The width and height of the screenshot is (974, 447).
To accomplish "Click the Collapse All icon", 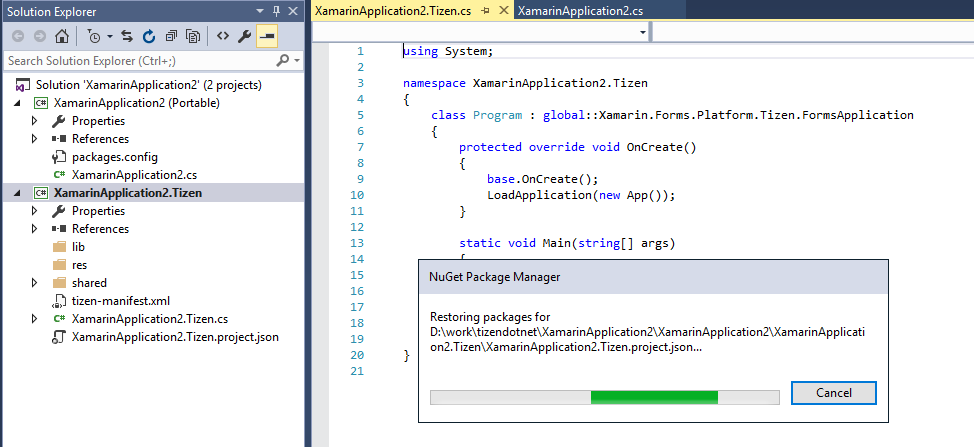I will click(x=172, y=37).
